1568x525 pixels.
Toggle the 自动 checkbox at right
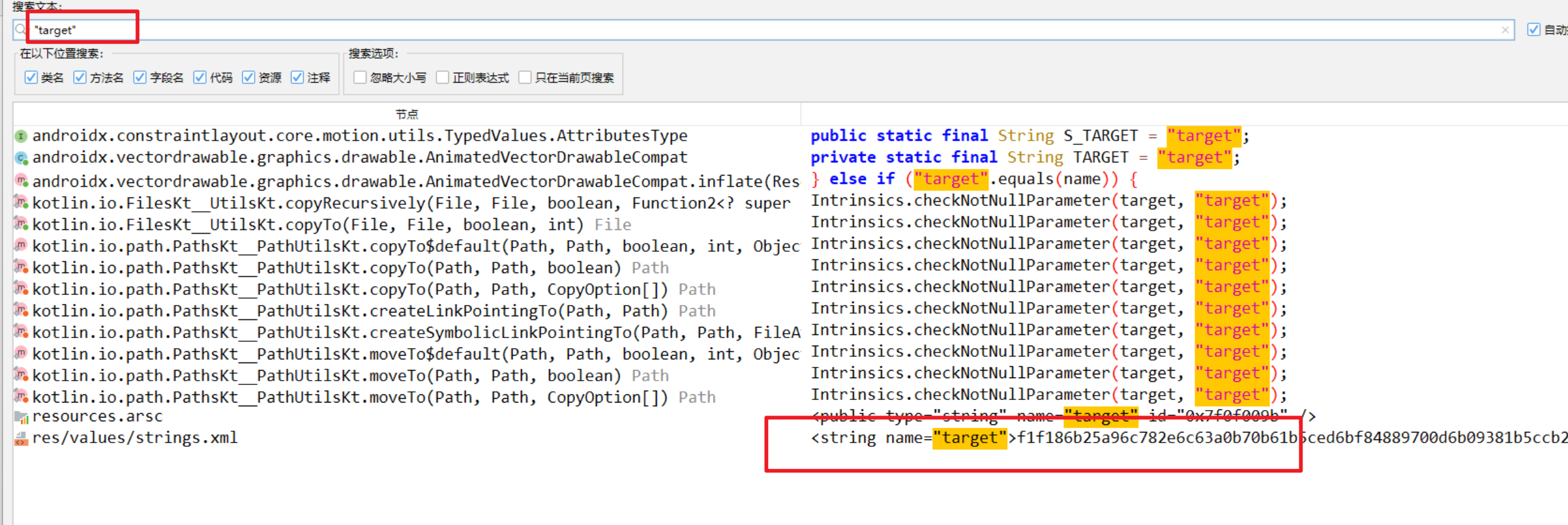1533,29
